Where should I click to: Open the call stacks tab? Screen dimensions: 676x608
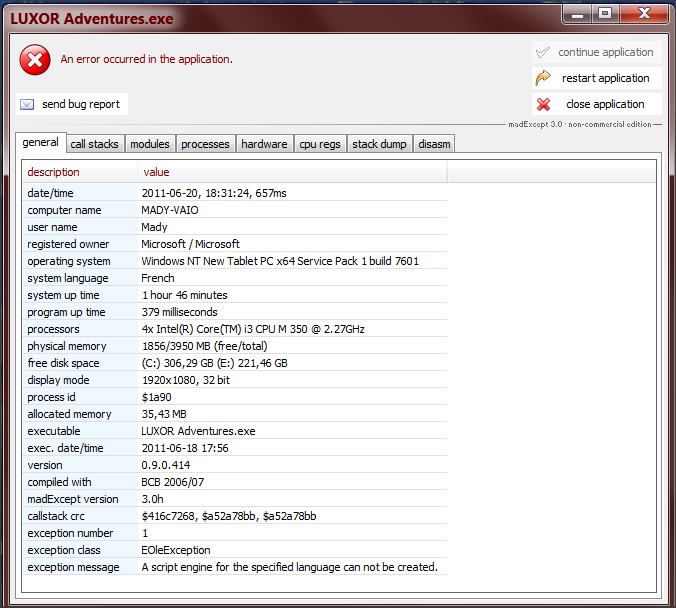click(94, 144)
